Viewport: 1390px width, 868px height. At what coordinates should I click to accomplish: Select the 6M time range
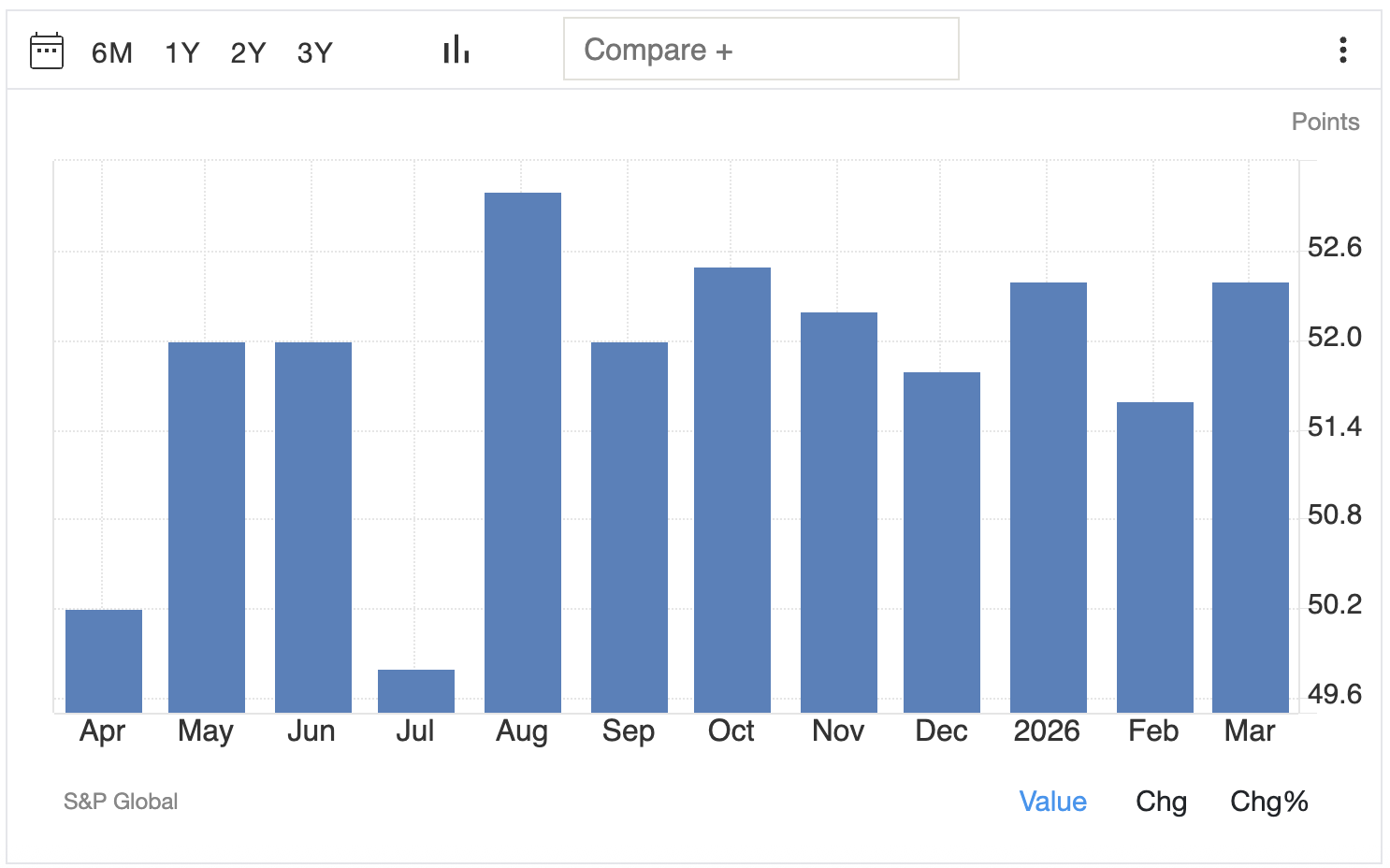111,53
